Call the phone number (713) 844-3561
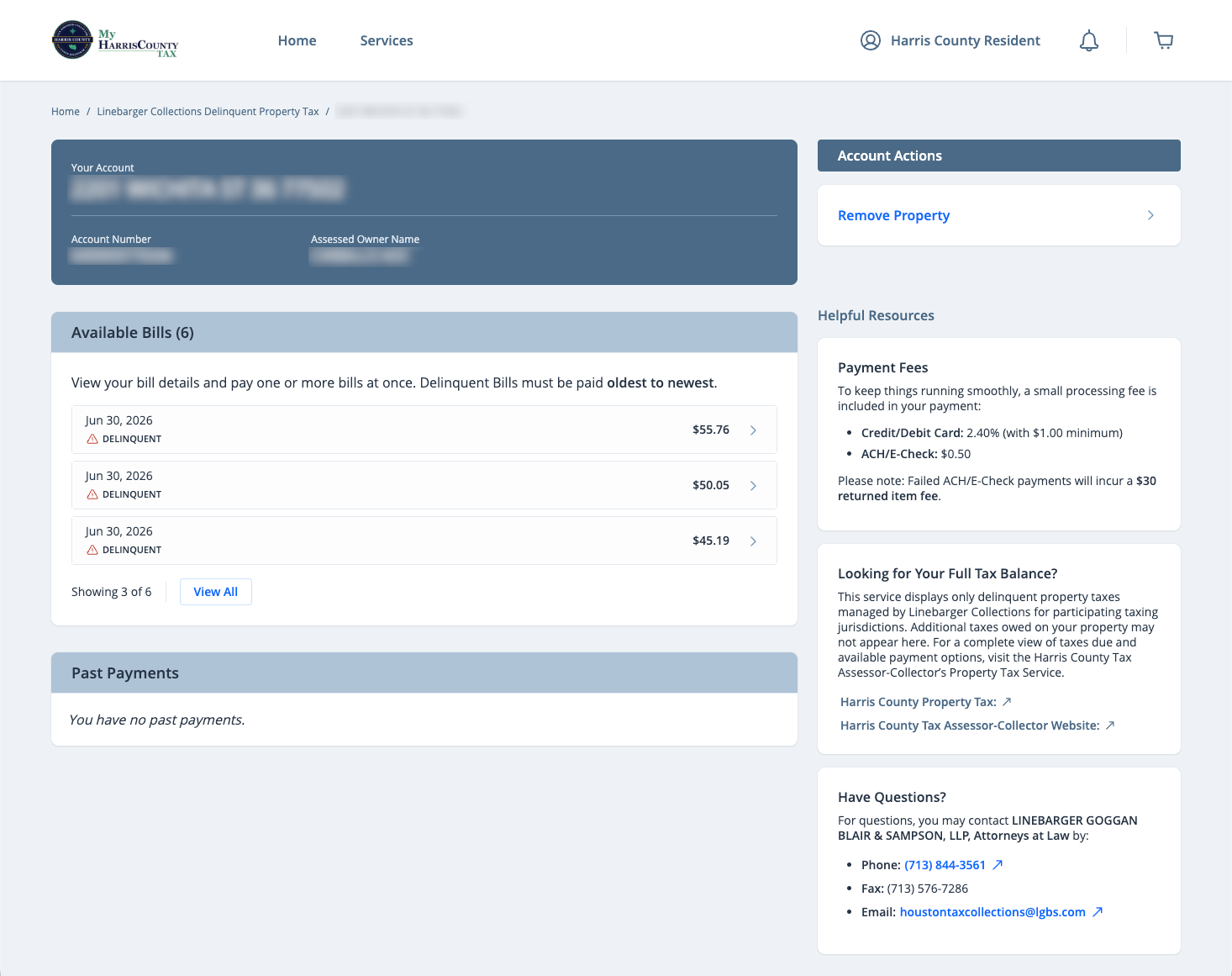 coord(945,865)
